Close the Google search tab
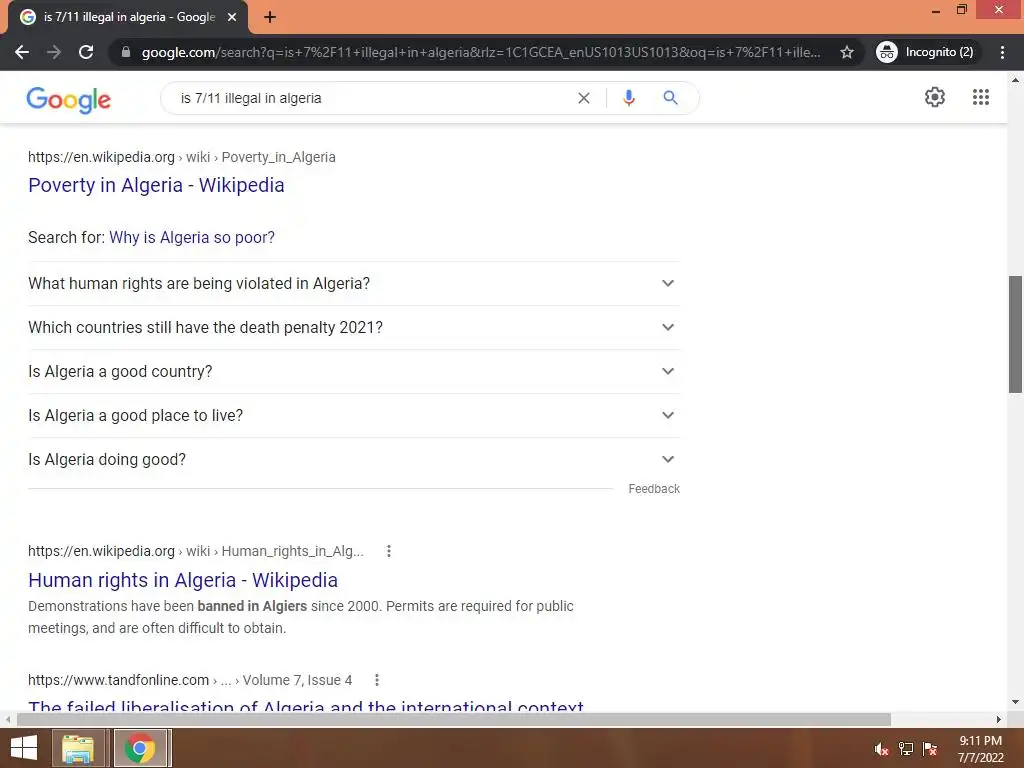Viewport: 1024px width, 768px height. 231,17
